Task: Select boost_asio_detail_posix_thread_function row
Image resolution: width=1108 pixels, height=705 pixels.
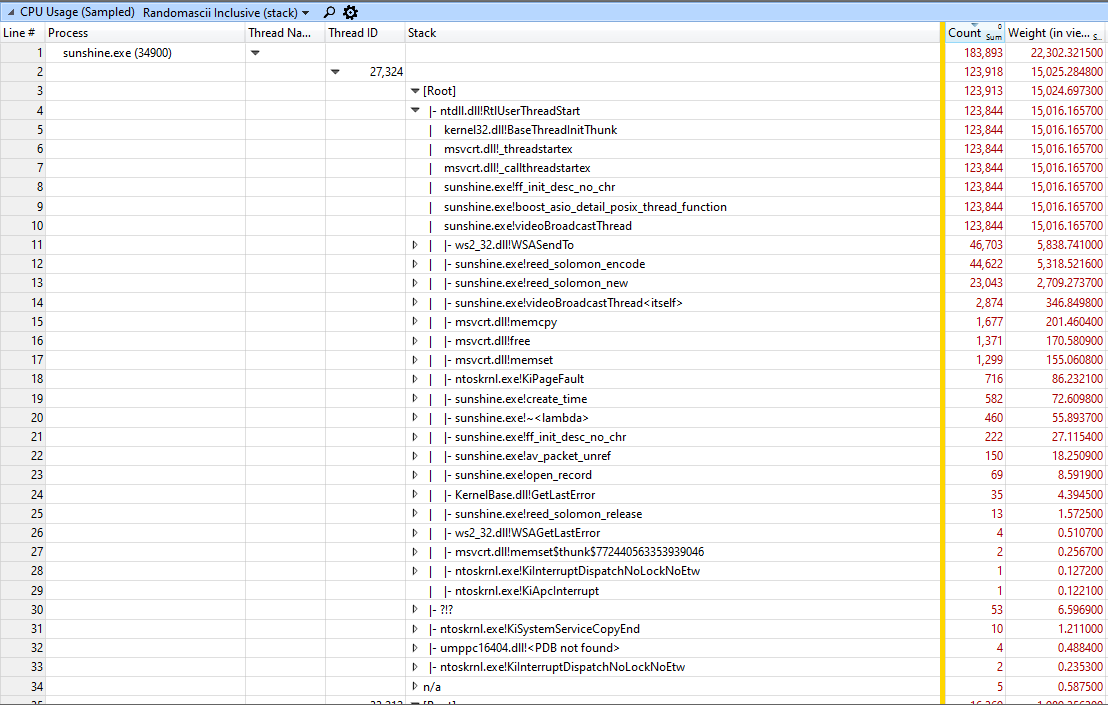Action: click(x=585, y=207)
